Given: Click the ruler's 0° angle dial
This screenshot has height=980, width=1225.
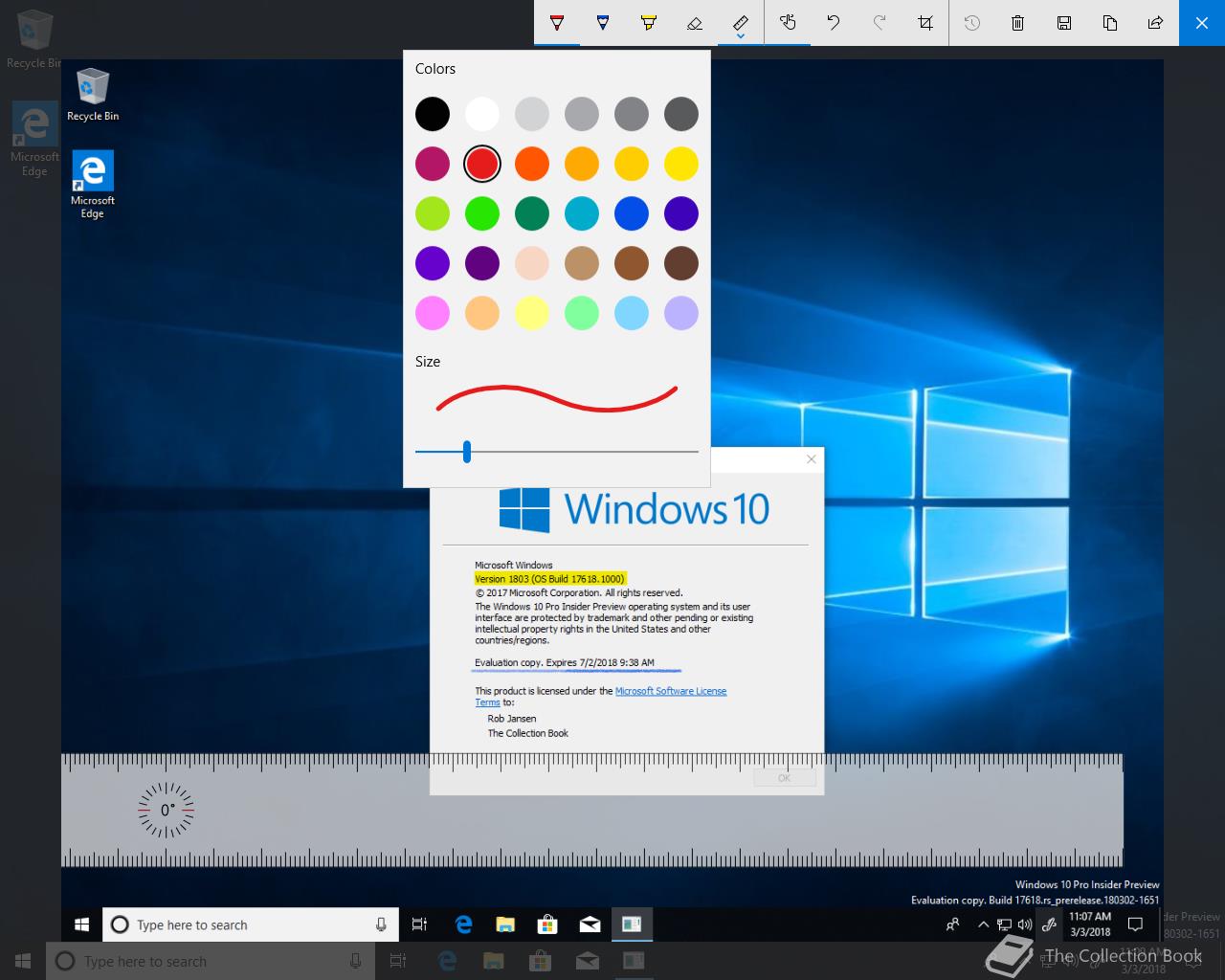Looking at the screenshot, I should 167,810.
